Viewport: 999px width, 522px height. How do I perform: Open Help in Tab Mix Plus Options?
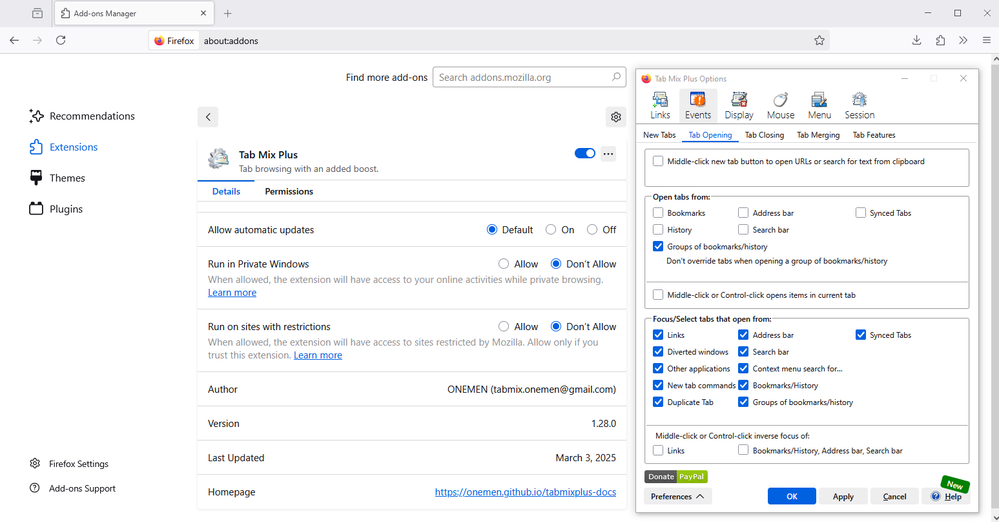tap(946, 497)
